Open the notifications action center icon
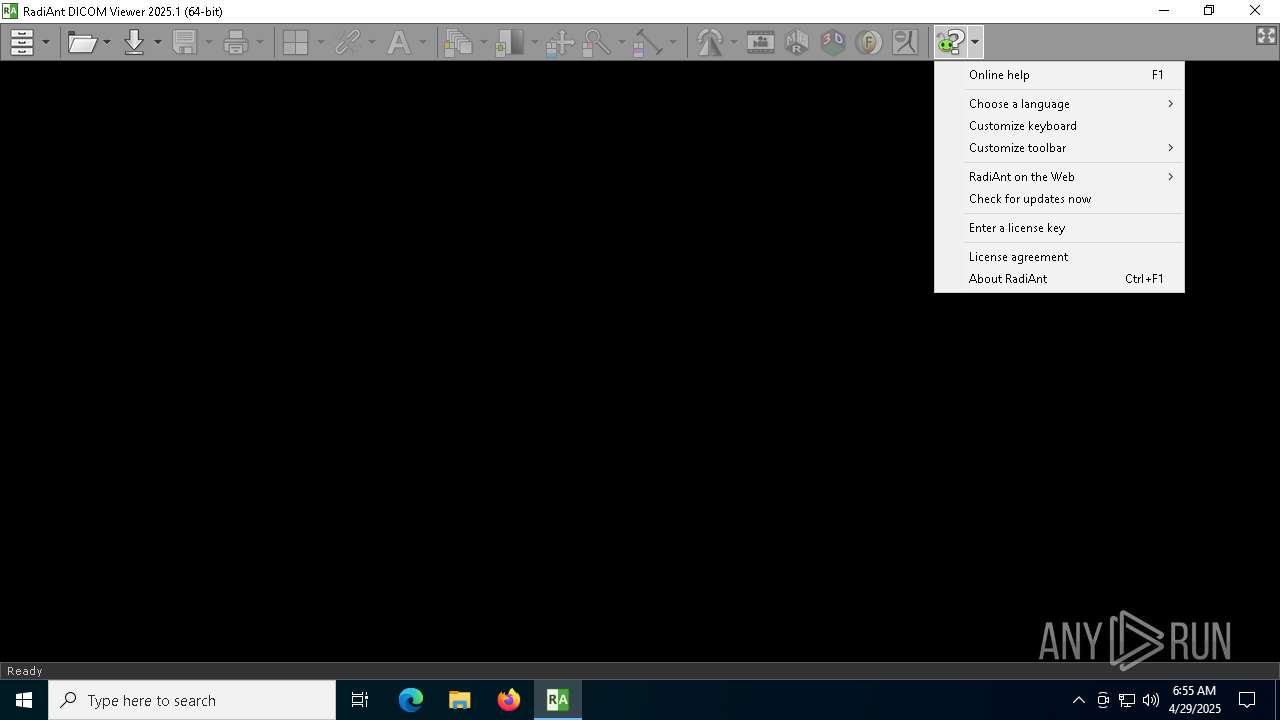 (x=1247, y=700)
